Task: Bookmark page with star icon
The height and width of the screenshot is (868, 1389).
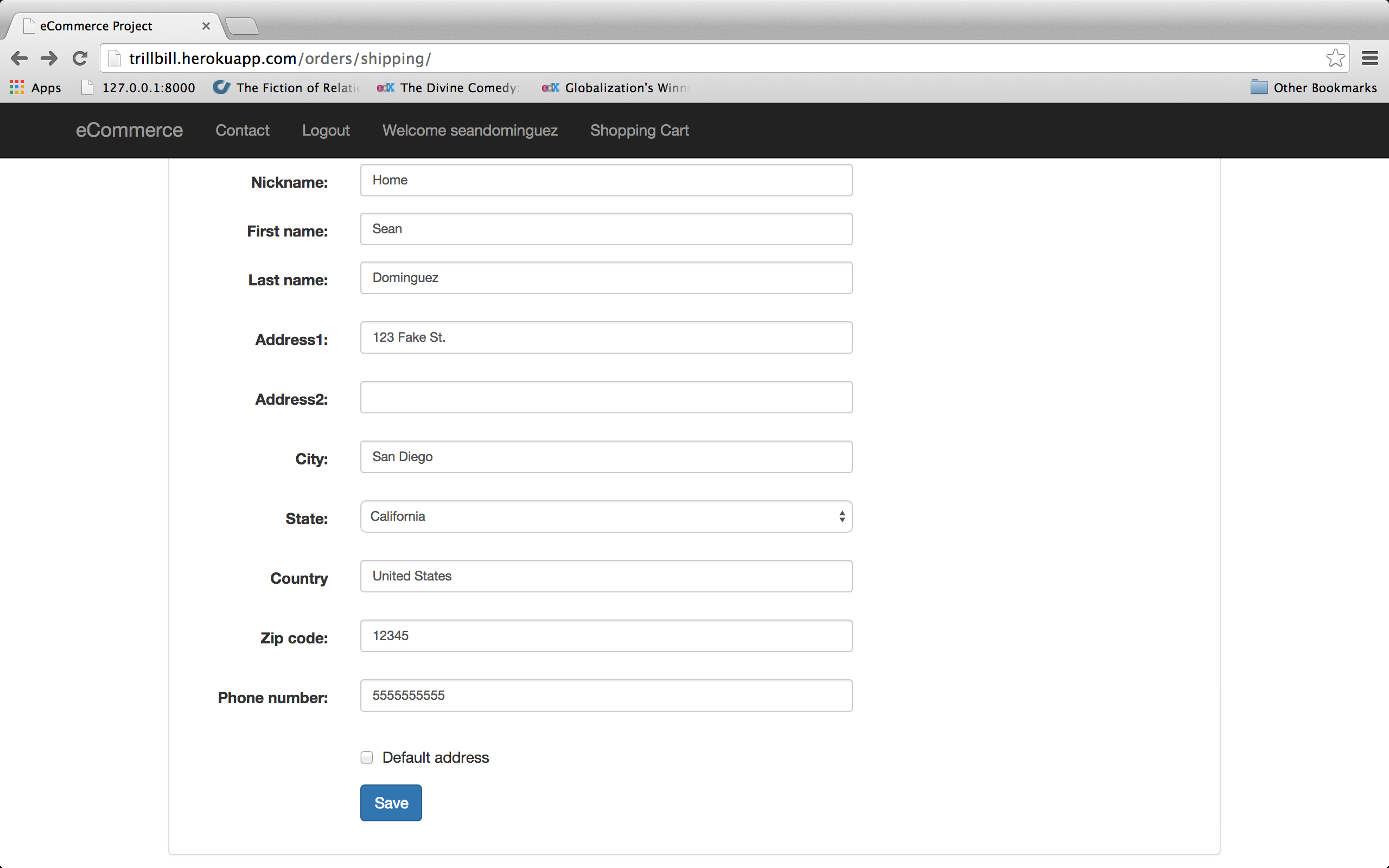Action: pos(1335,58)
